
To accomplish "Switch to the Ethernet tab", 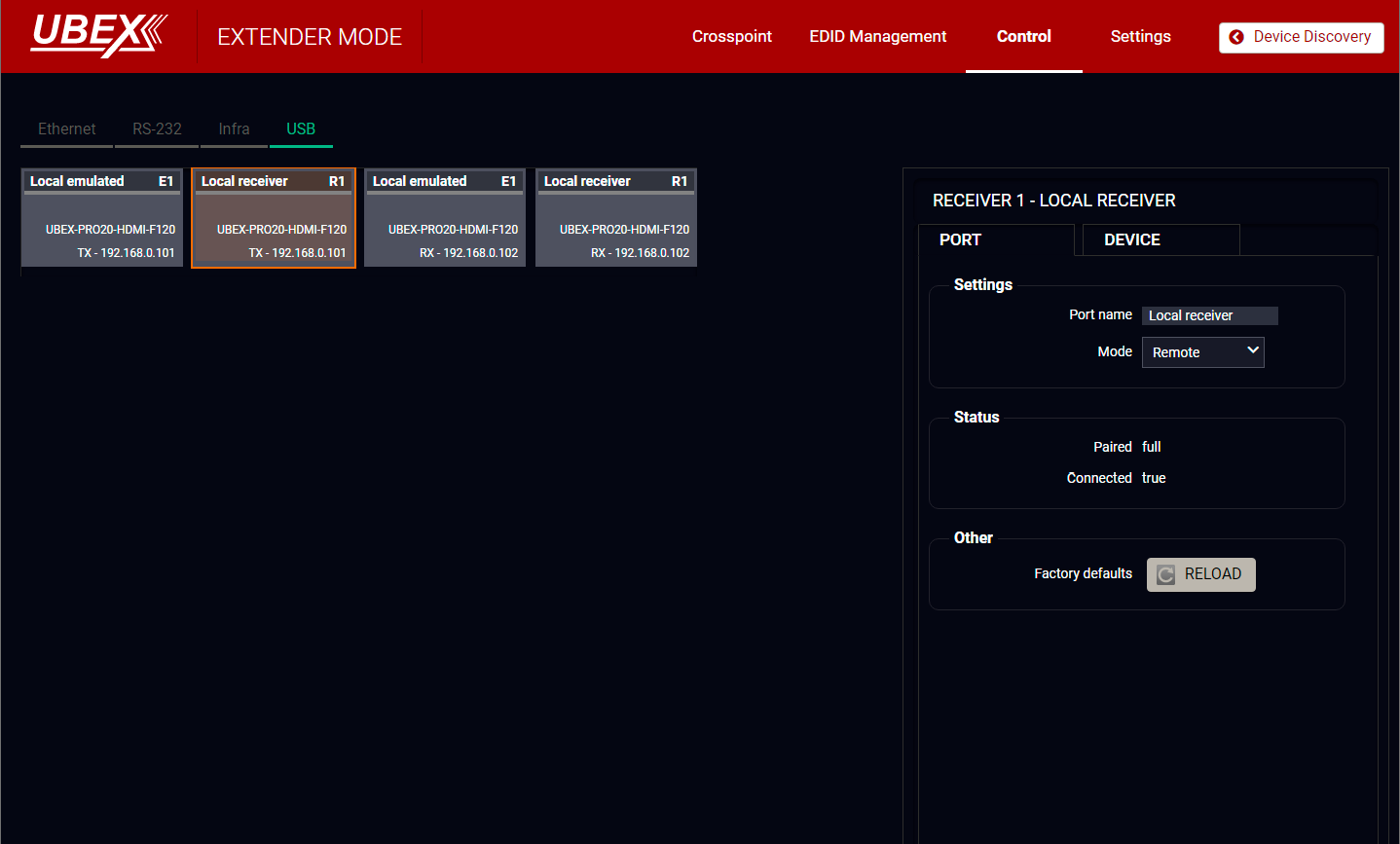I will [x=66, y=128].
